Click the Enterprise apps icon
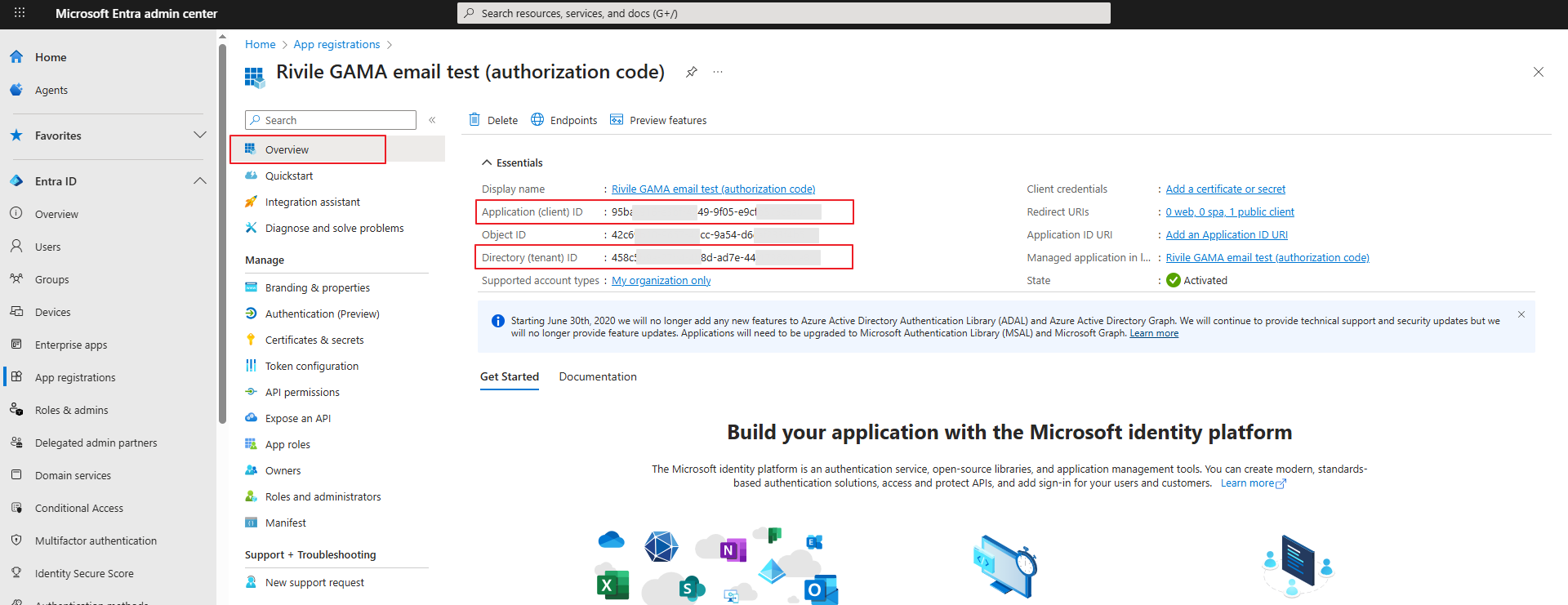This screenshot has width=1568, height=605. coord(16,344)
